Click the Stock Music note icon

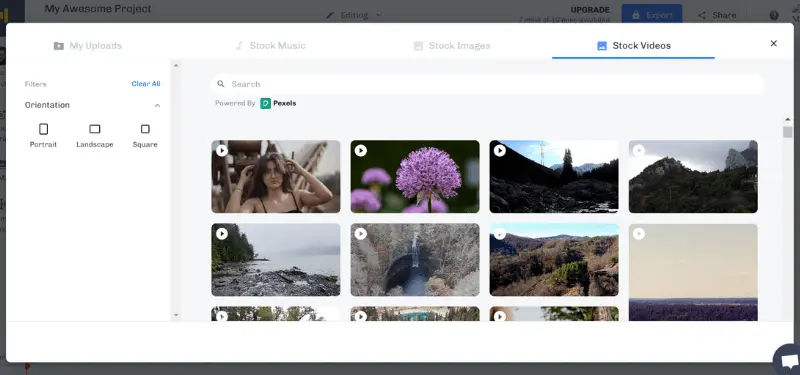click(x=239, y=46)
